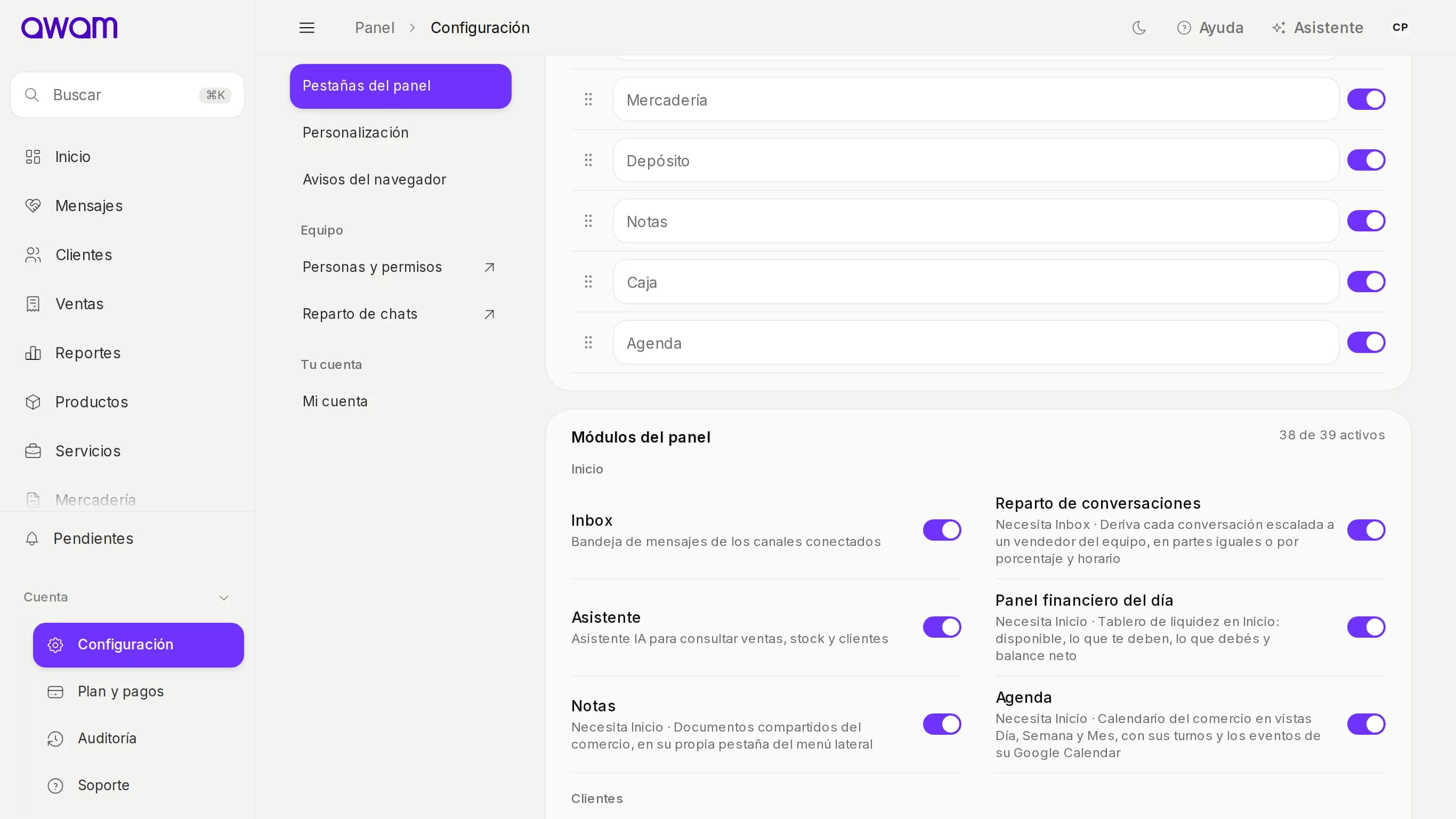This screenshot has height=819, width=1456.
Task: Click the drag handle beside Depósito
Action: click(x=588, y=160)
